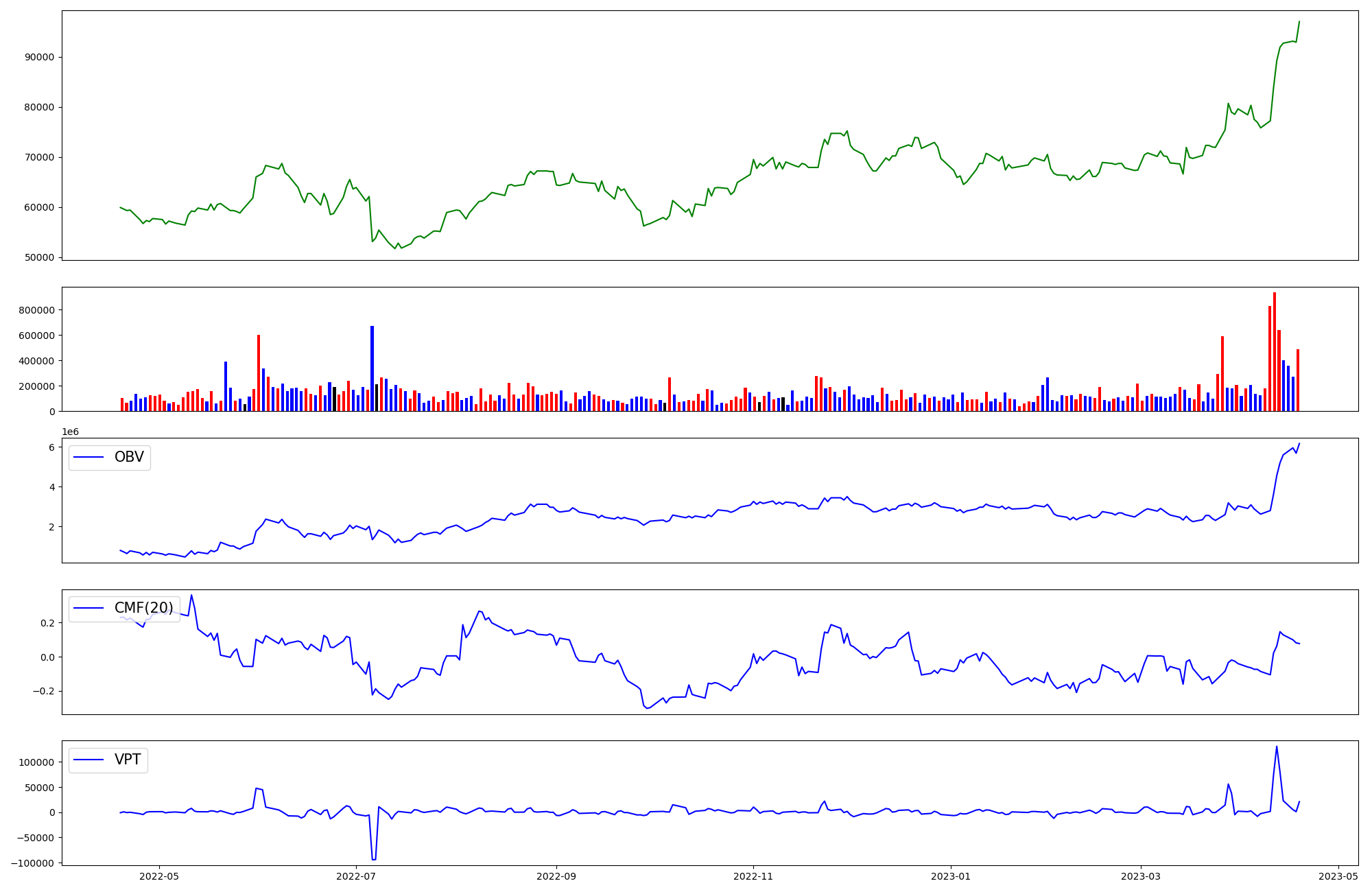This screenshot has width=1372, height=892.
Task: Click the tall blue volume bar near 2022-07
Action: (372, 368)
